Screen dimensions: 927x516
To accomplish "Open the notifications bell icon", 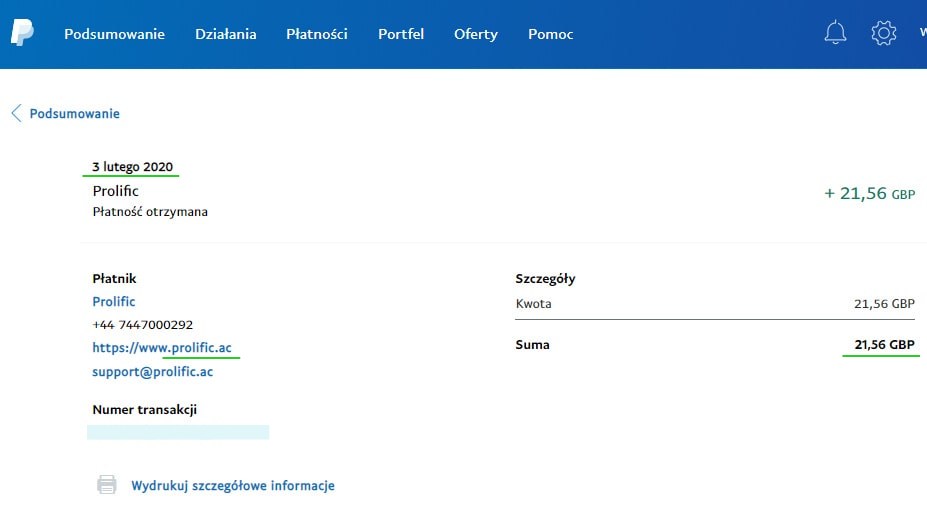I will [x=835, y=32].
